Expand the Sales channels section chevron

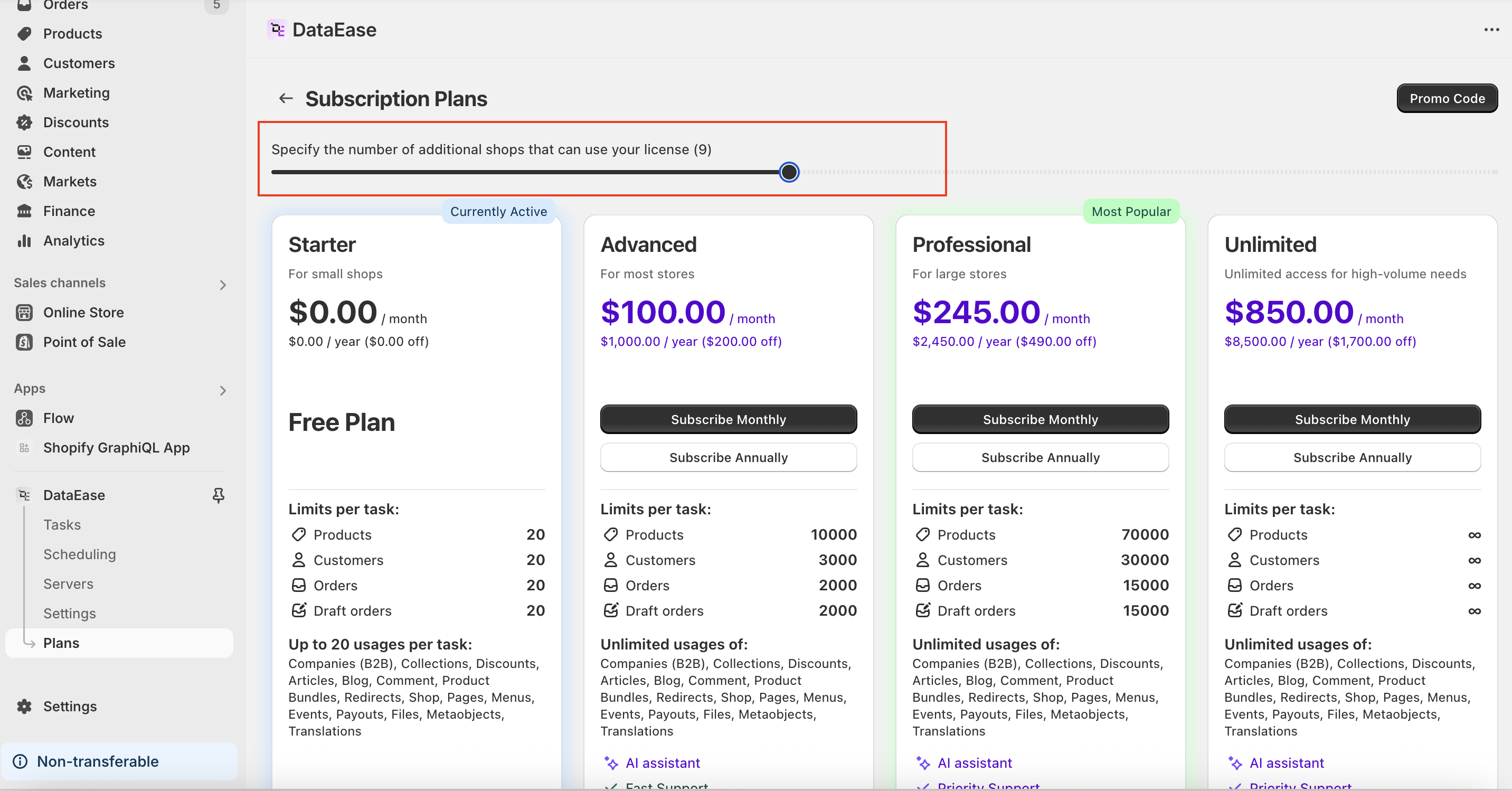click(222, 285)
